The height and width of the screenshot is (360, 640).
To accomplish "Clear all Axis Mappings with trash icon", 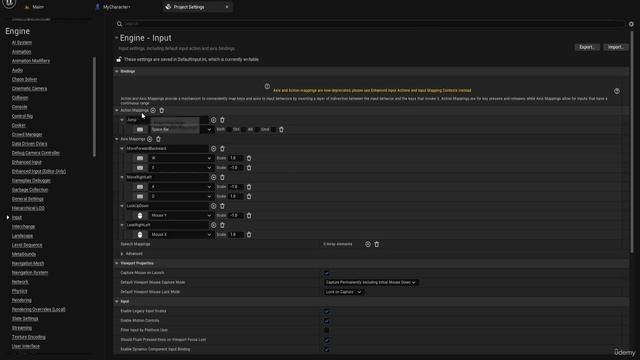I will (x=158, y=139).
